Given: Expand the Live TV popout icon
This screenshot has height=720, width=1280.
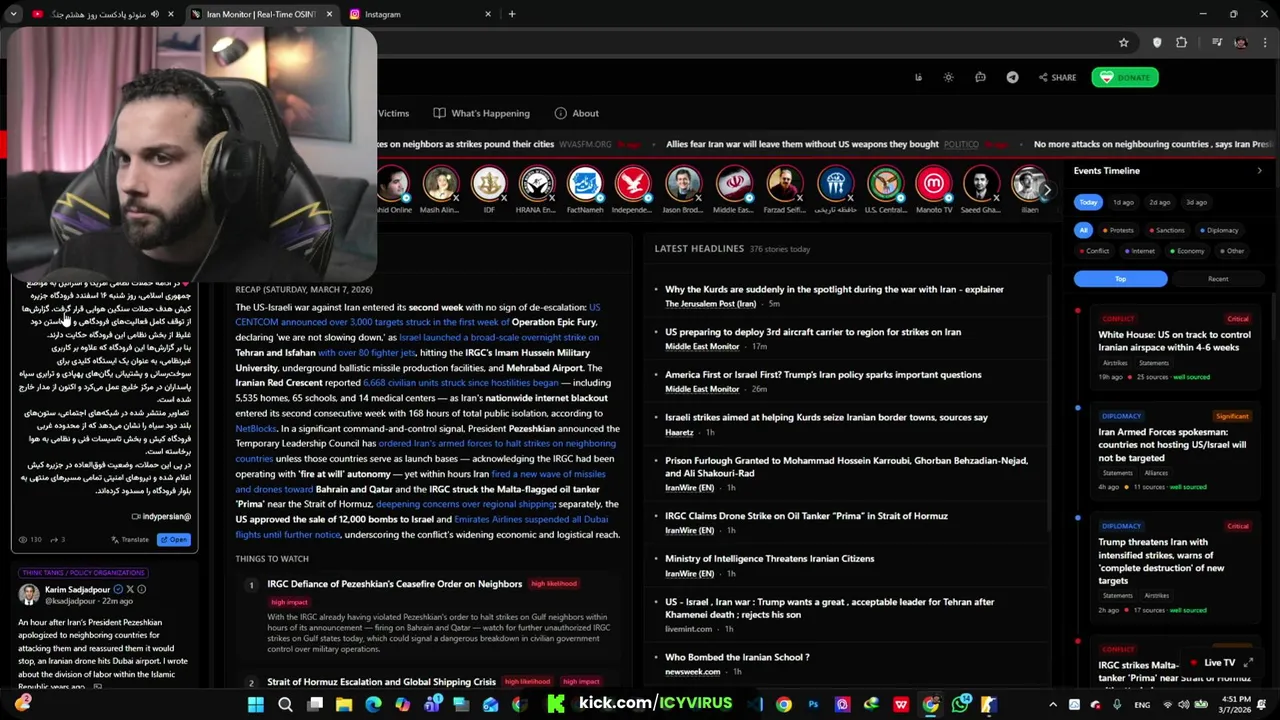Looking at the screenshot, I should coord(1248,663).
